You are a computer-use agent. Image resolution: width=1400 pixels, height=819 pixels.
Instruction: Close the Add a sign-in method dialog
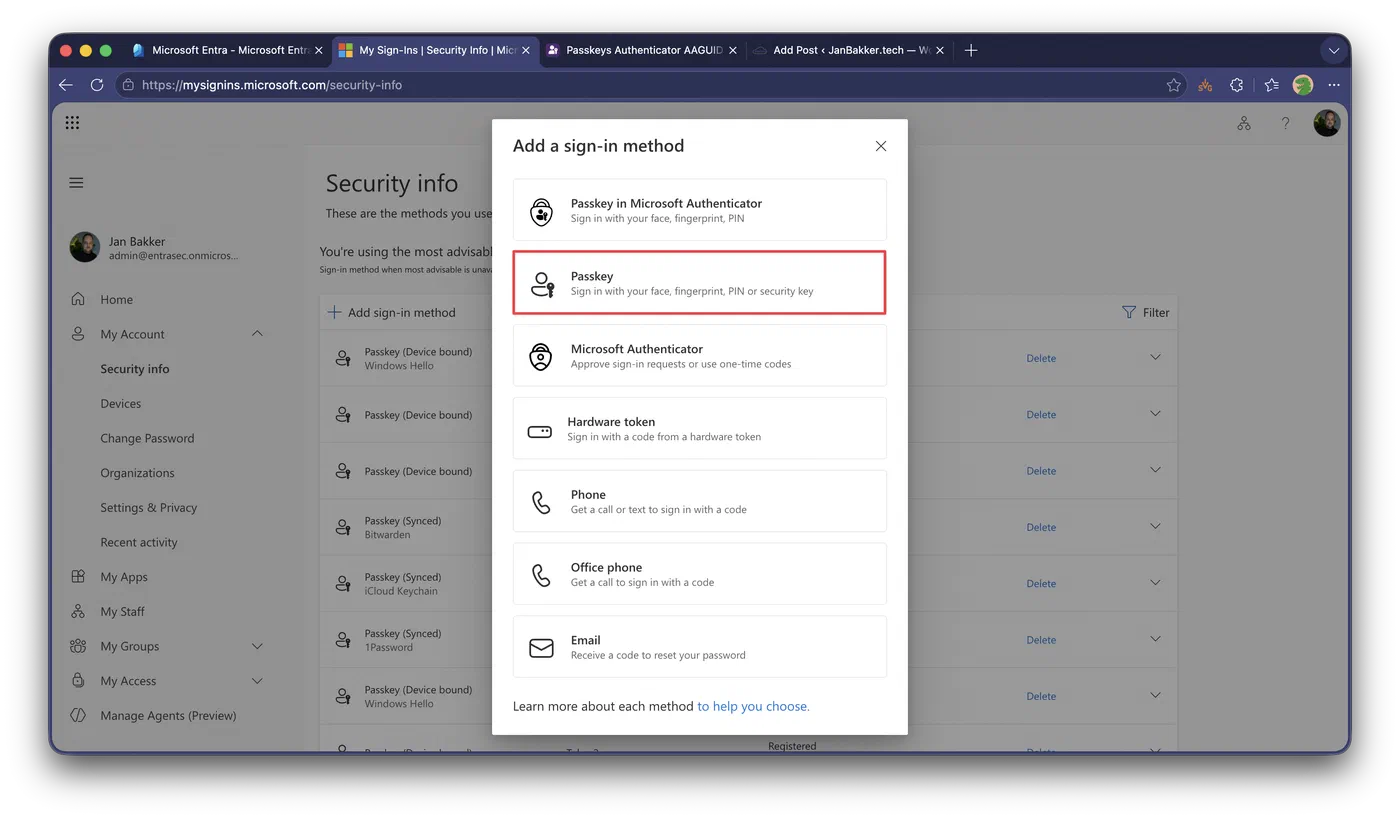point(881,146)
